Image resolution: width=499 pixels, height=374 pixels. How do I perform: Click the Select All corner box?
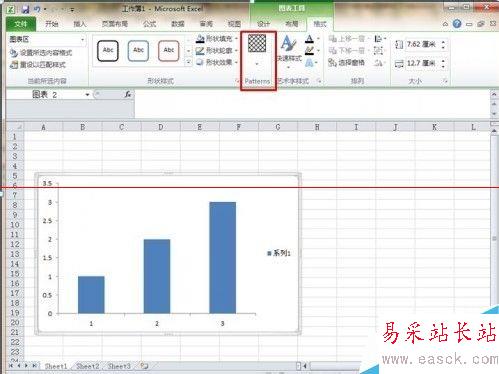click(x=15, y=127)
